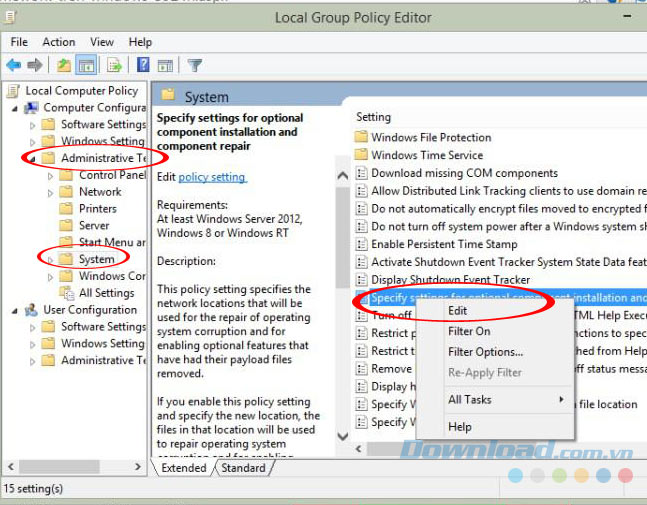Click the Export List toolbar icon

click(x=114, y=65)
